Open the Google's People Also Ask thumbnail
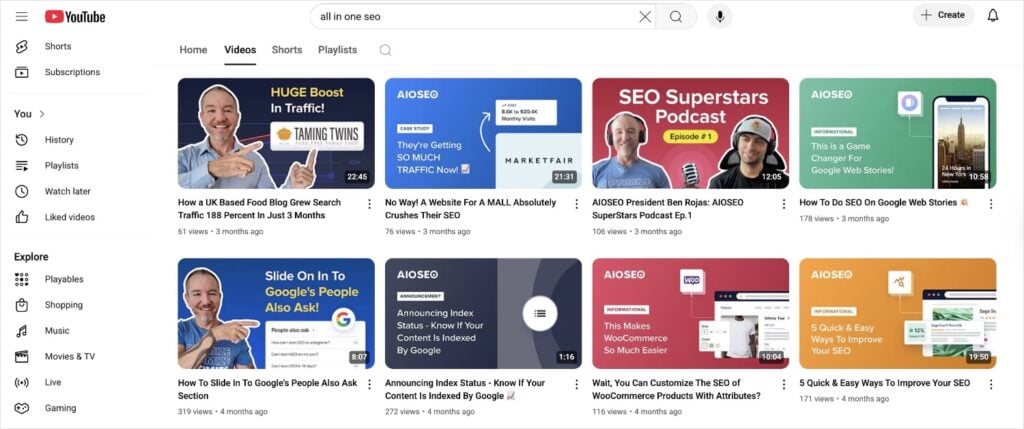Image resolution: width=1024 pixels, height=429 pixels. 276,313
